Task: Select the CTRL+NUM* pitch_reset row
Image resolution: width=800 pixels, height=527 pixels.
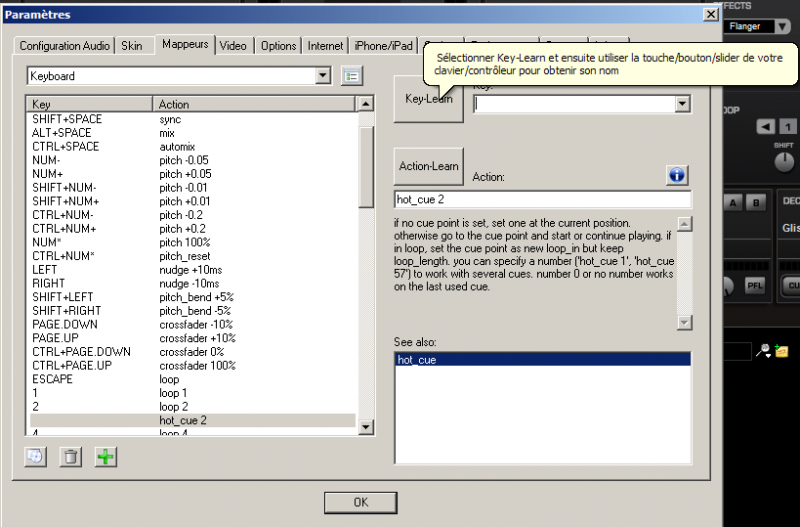Action: tap(192, 256)
